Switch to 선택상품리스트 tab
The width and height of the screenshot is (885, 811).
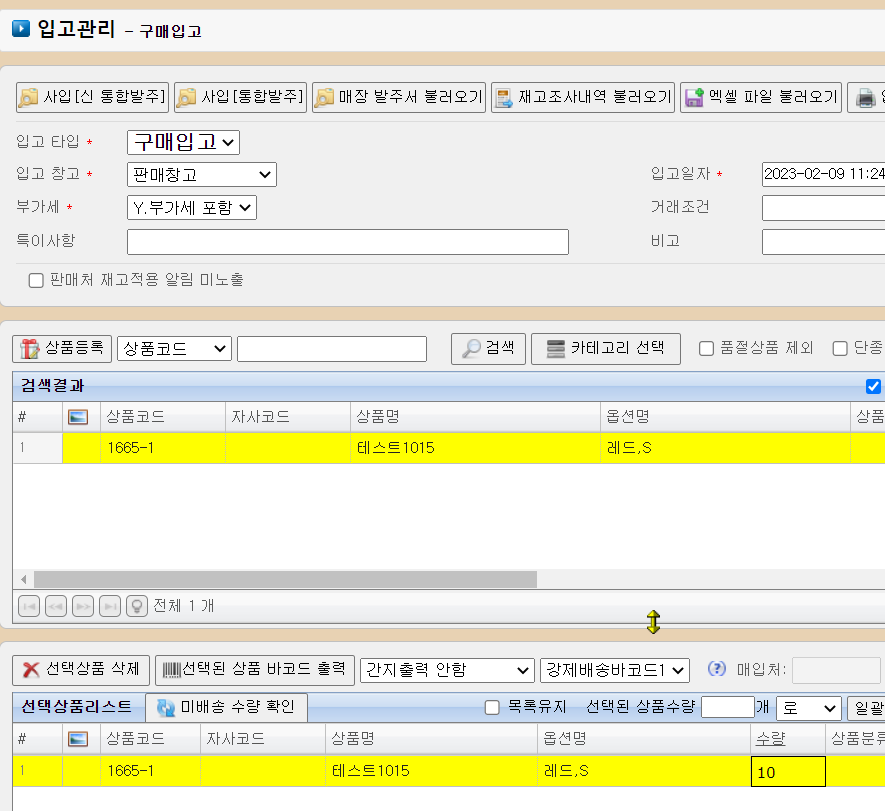coord(76,707)
